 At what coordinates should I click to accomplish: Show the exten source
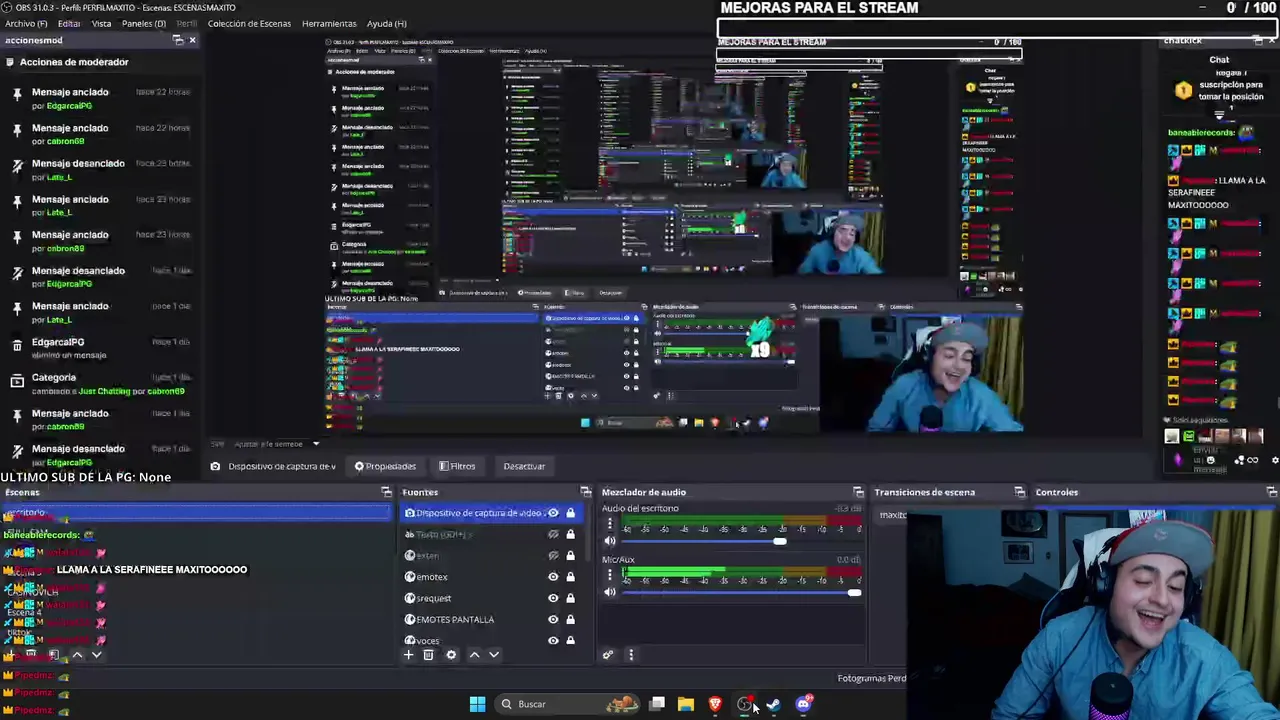553,555
